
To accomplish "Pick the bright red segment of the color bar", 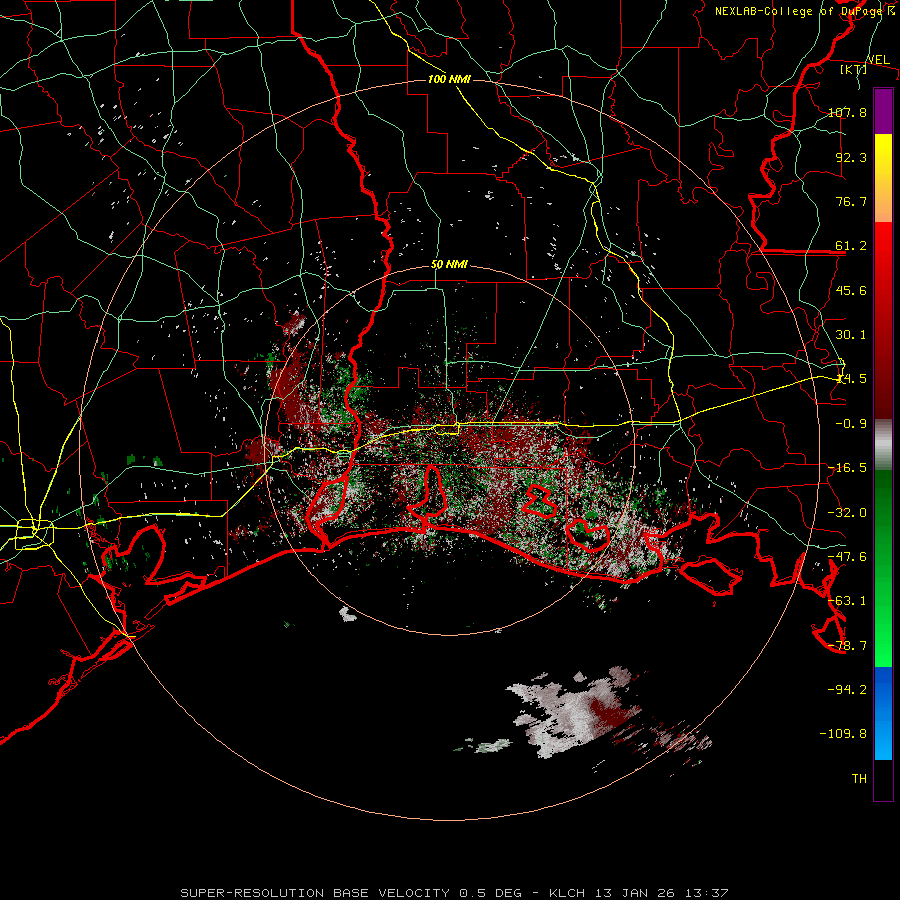I will 883,321.
